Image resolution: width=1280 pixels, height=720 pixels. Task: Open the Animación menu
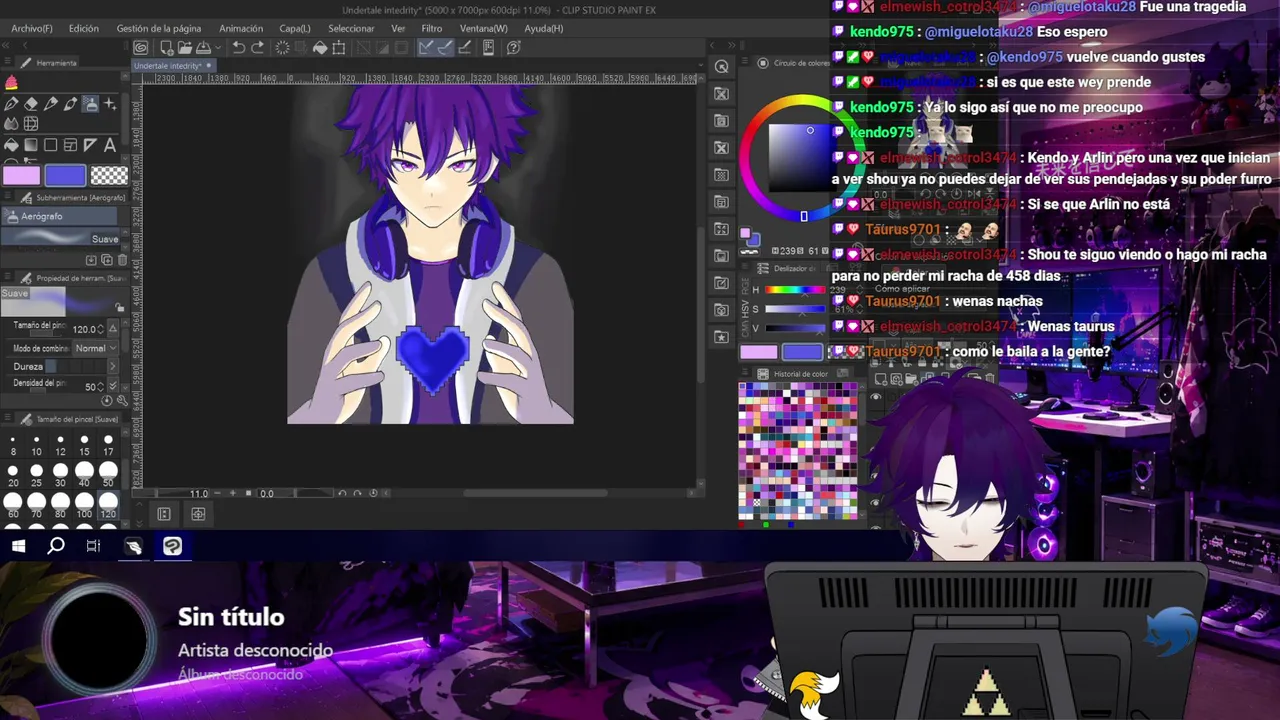(241, 29)
